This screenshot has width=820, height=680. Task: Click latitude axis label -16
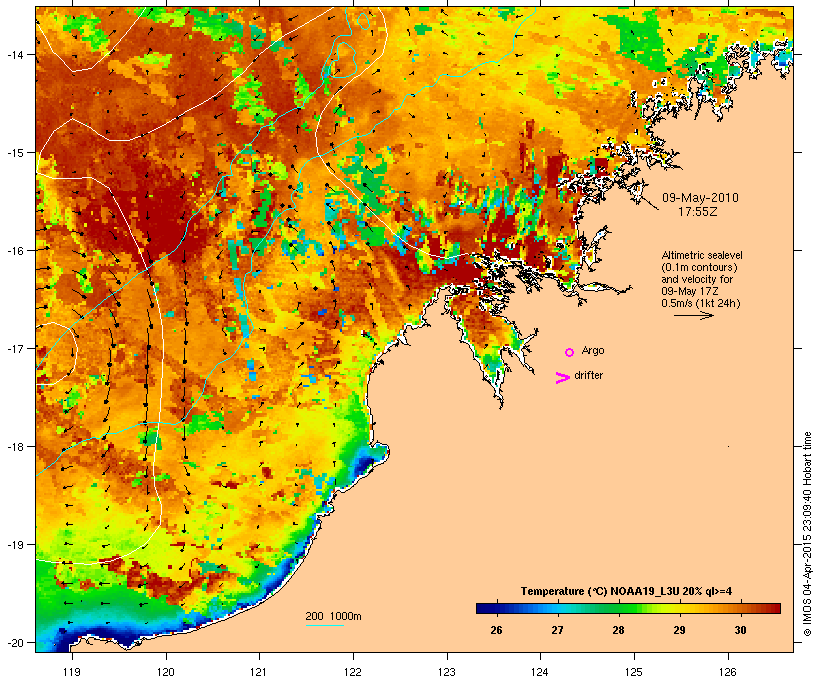[14, 251]
